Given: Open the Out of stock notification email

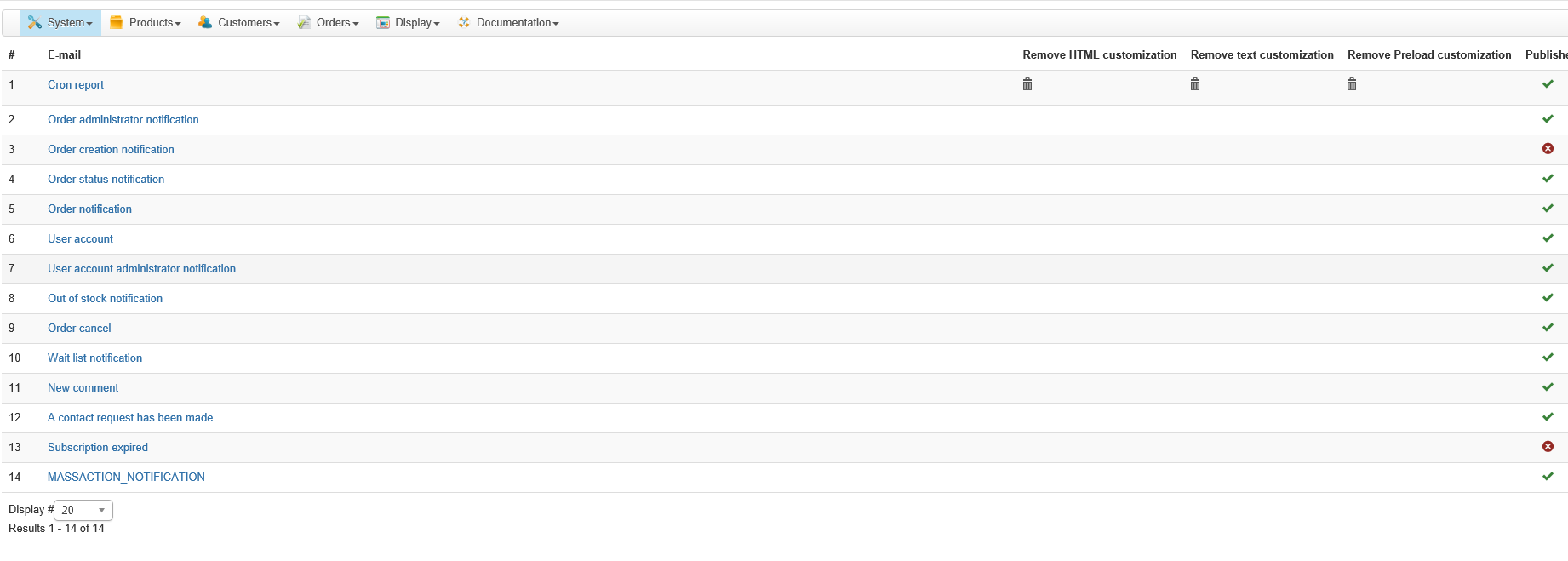Looking at the screenshot, I should tap(105, 299).
